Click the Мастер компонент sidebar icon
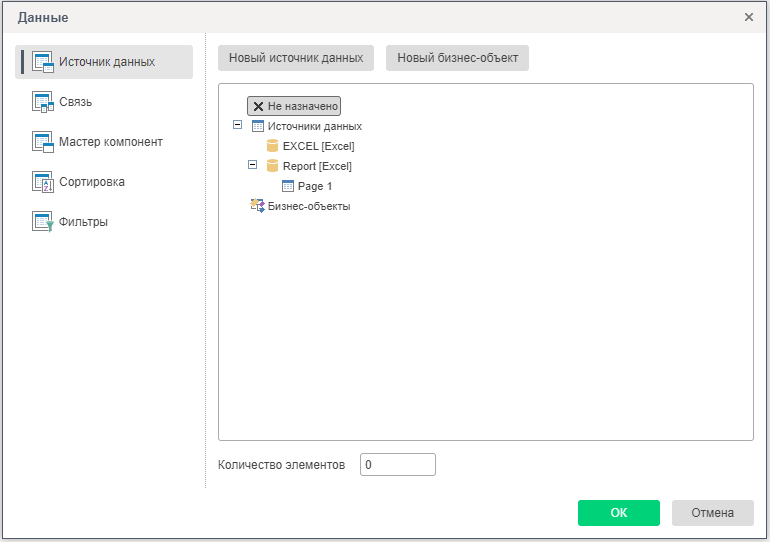The width and height of the screenshot is (770, 542). [x=42, y=142]
